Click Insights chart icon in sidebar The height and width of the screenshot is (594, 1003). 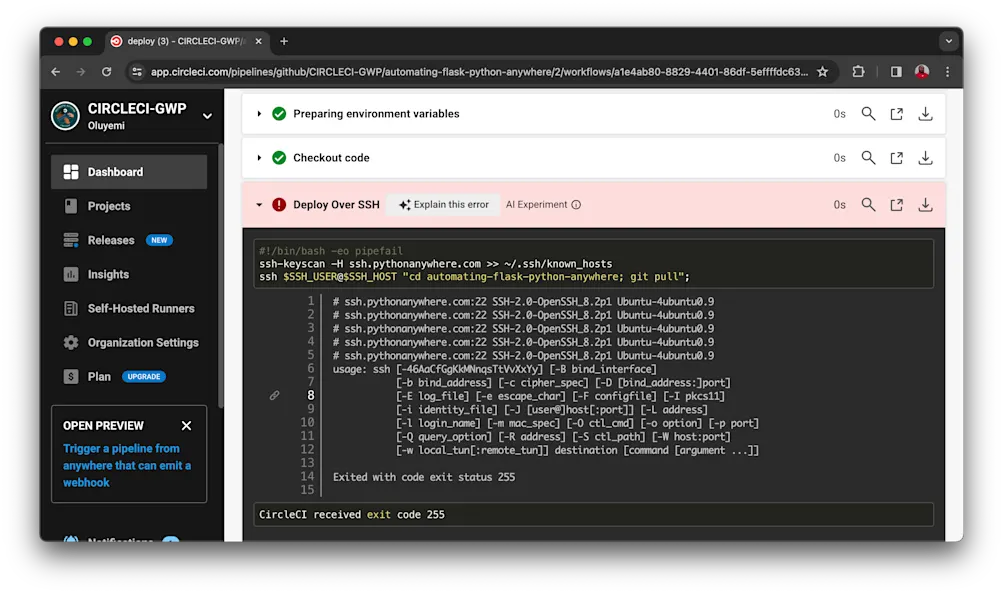[71, 274]
